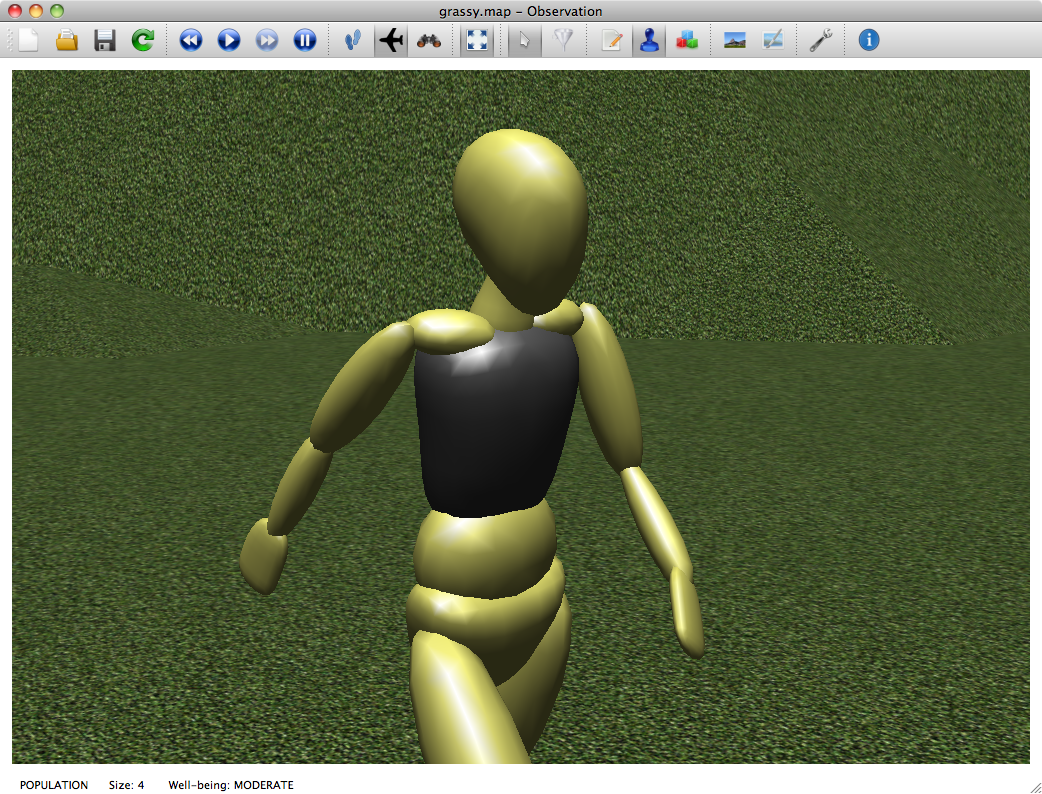Select the binoculars observe tool
1042x794 pixels.
429,40
